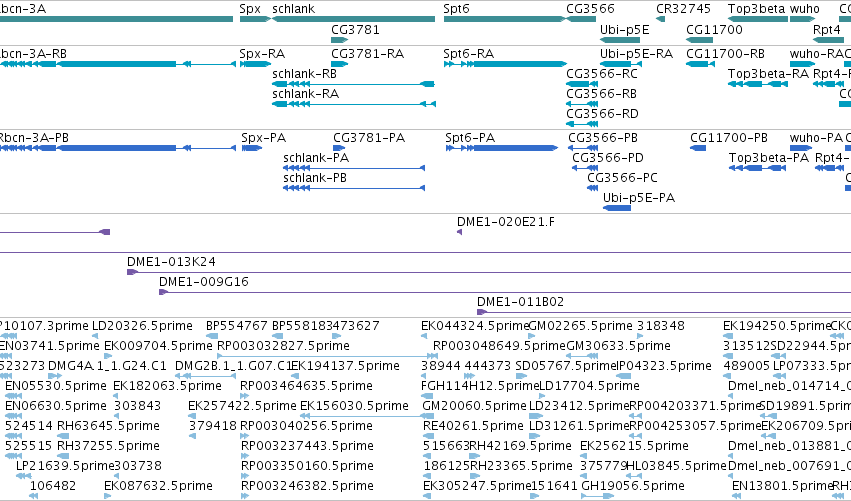Viewport: 851px width, 501px height.
Task: Select protein schlank-PA label
Action: pyautogui.click(x=316, y=158)
